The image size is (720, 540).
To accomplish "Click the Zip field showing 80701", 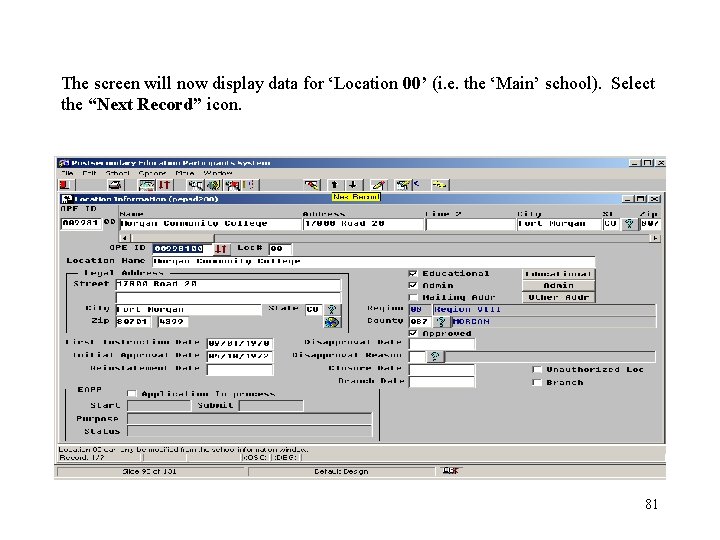I will [133, 322].
